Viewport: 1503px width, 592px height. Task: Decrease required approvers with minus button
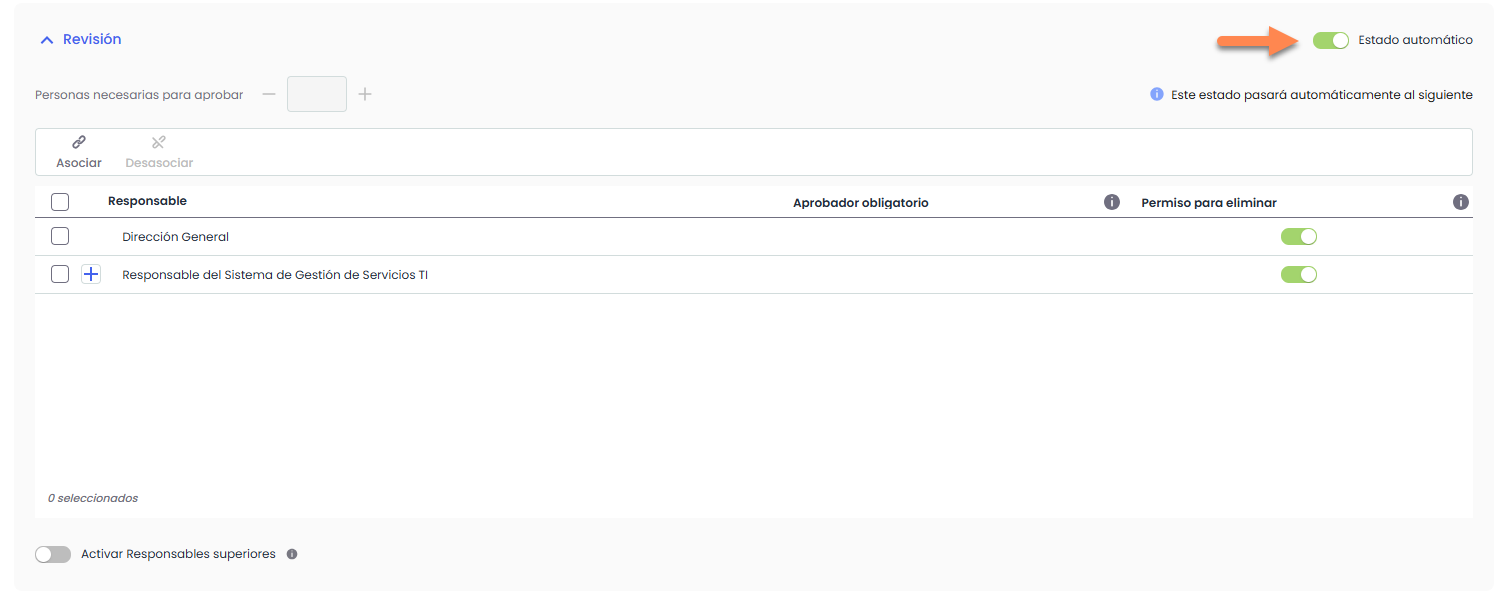point(269,94)
